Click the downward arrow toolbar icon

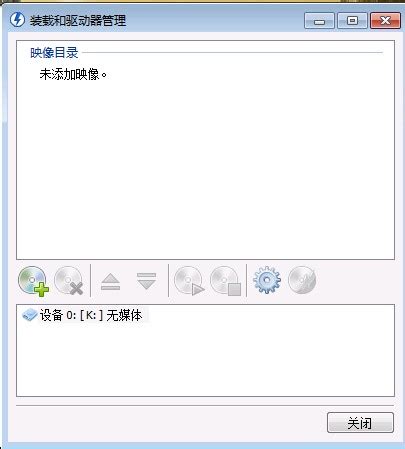146,281
